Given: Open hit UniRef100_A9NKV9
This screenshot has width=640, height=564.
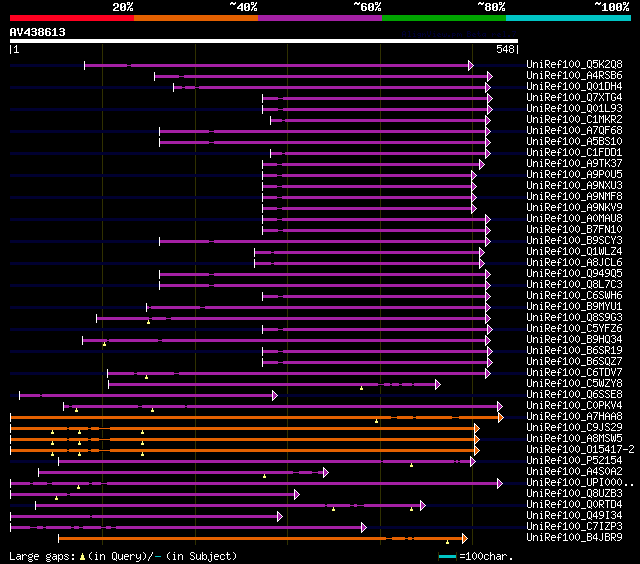Looking at the screenshot, I should coord(574,207).
